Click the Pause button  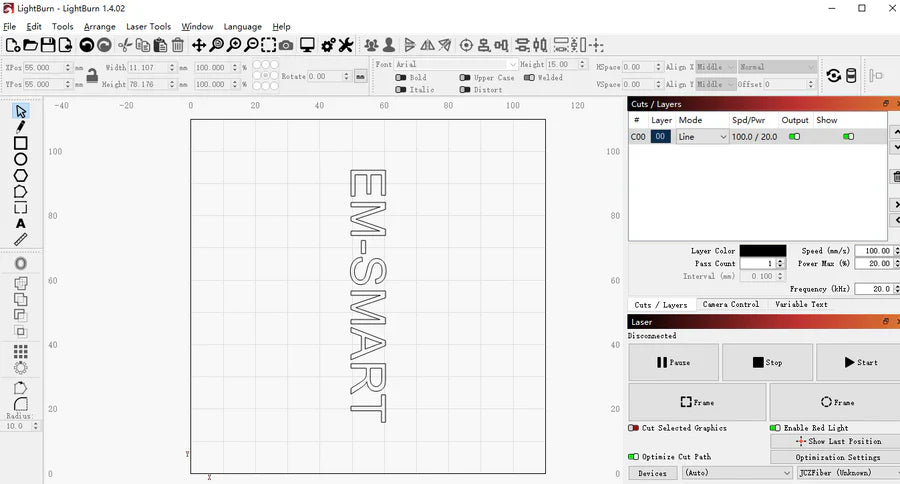coord(673,362)
